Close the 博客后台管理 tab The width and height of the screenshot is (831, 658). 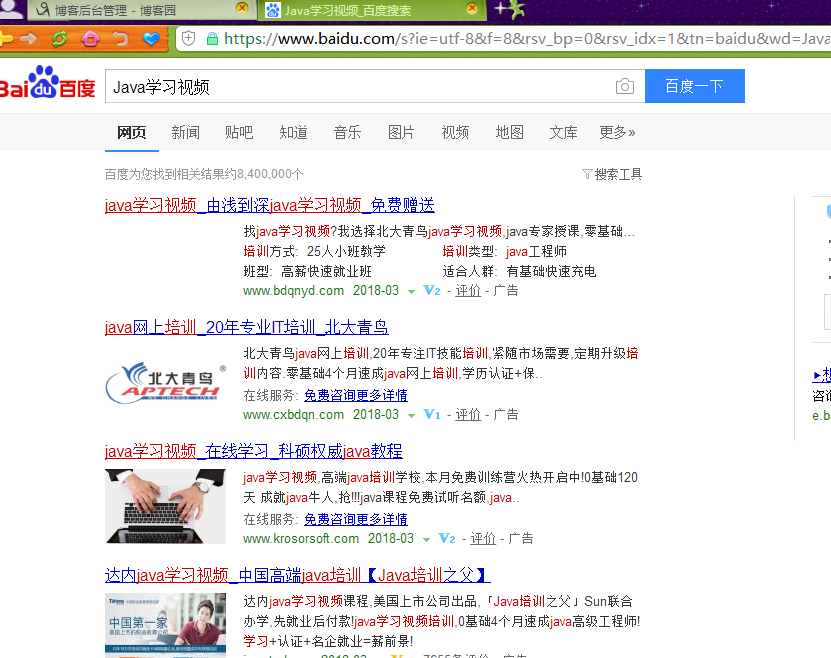pos(242,8)
